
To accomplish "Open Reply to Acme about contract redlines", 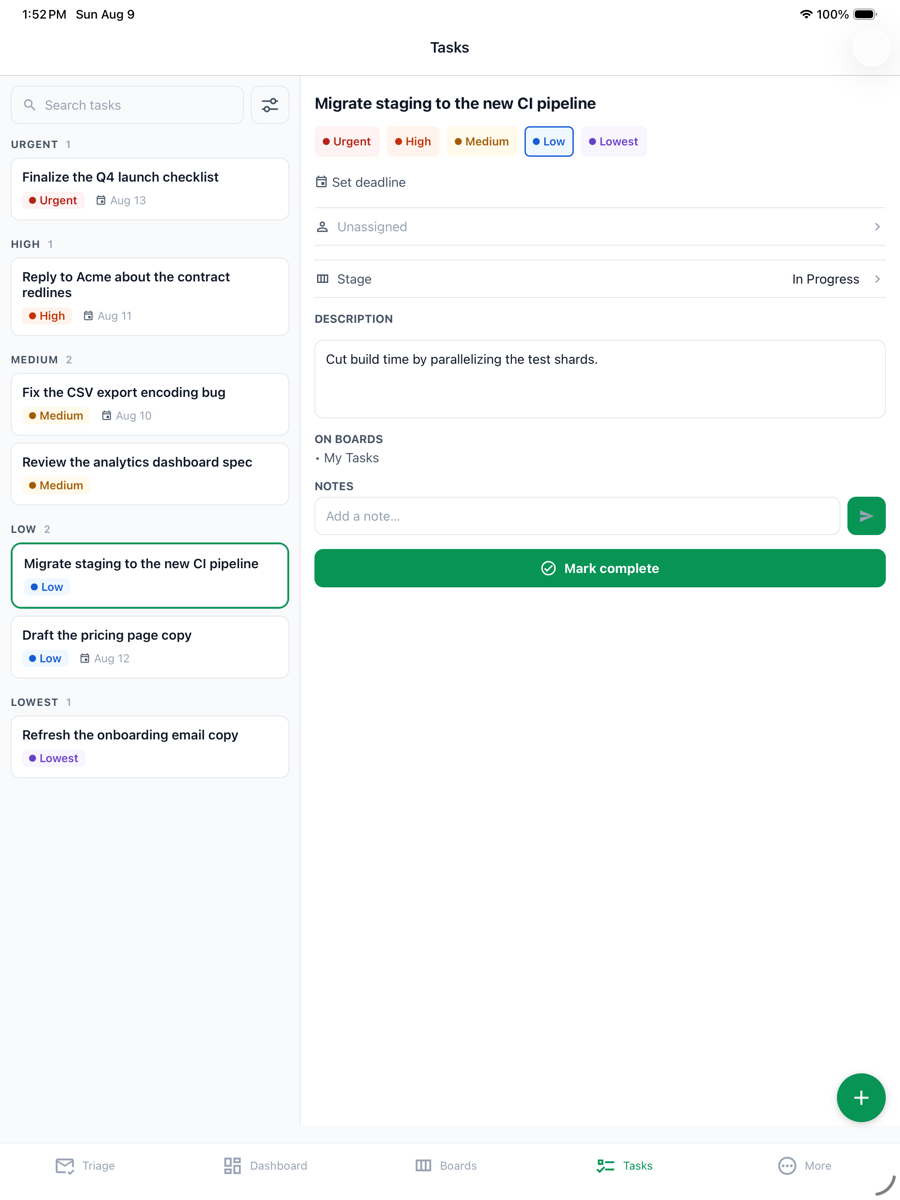I will coord(150,297).
